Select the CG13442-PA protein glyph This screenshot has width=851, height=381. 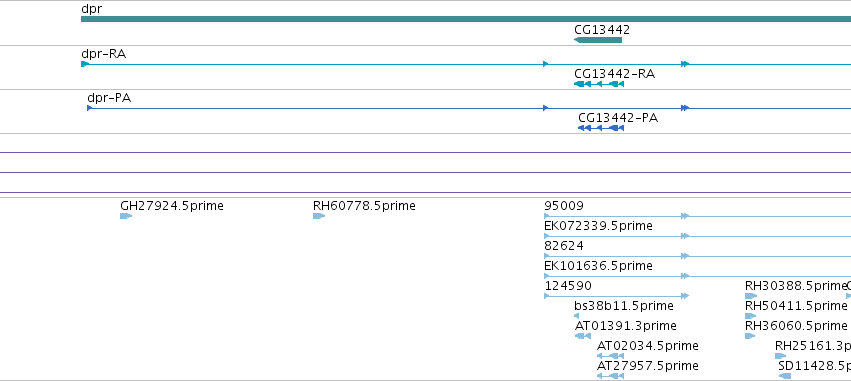click(x=601, y=128)
